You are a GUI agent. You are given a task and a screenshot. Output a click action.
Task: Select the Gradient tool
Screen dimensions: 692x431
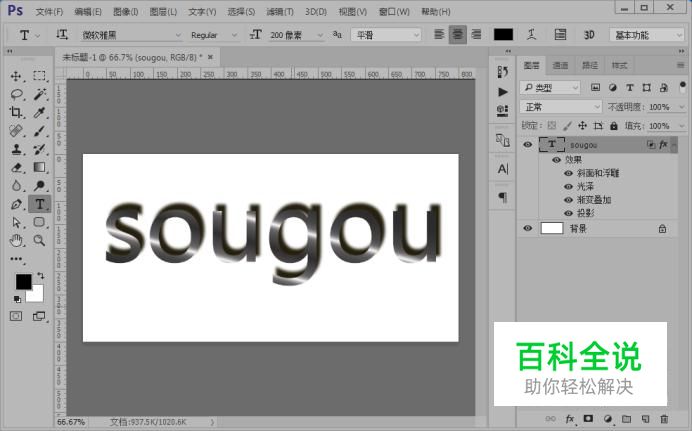tap(39, 167)
